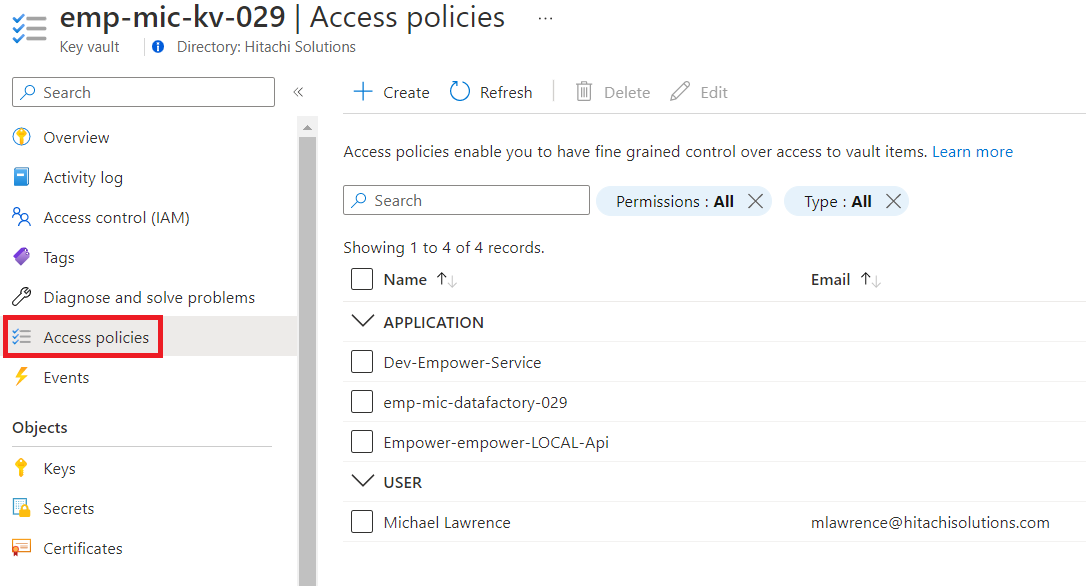Click the Certificates badge icon
Screen dimensions: 1086x586
21,548
